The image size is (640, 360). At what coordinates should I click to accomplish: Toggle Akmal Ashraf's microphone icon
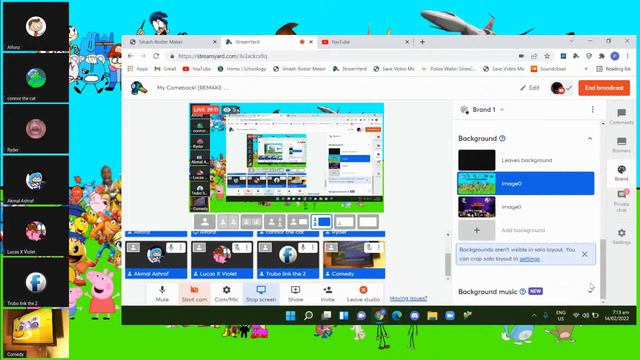[171, 247]
